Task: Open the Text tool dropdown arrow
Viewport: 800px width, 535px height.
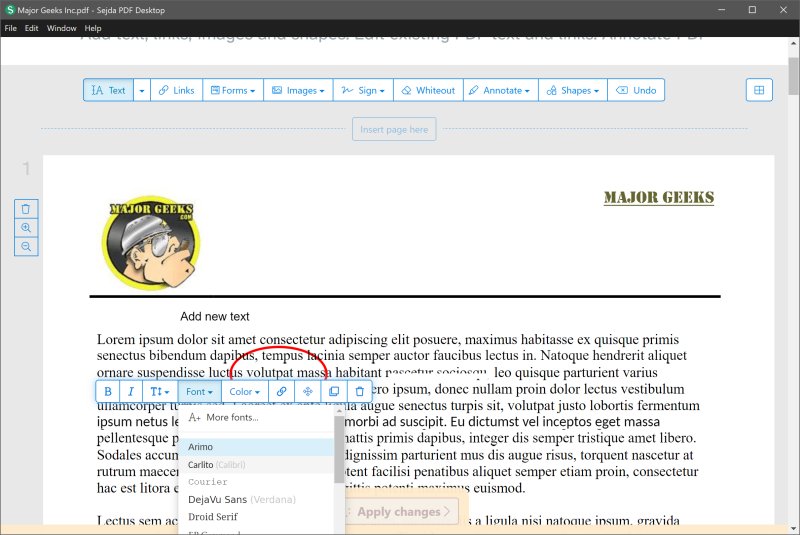Action: [142, 90]
